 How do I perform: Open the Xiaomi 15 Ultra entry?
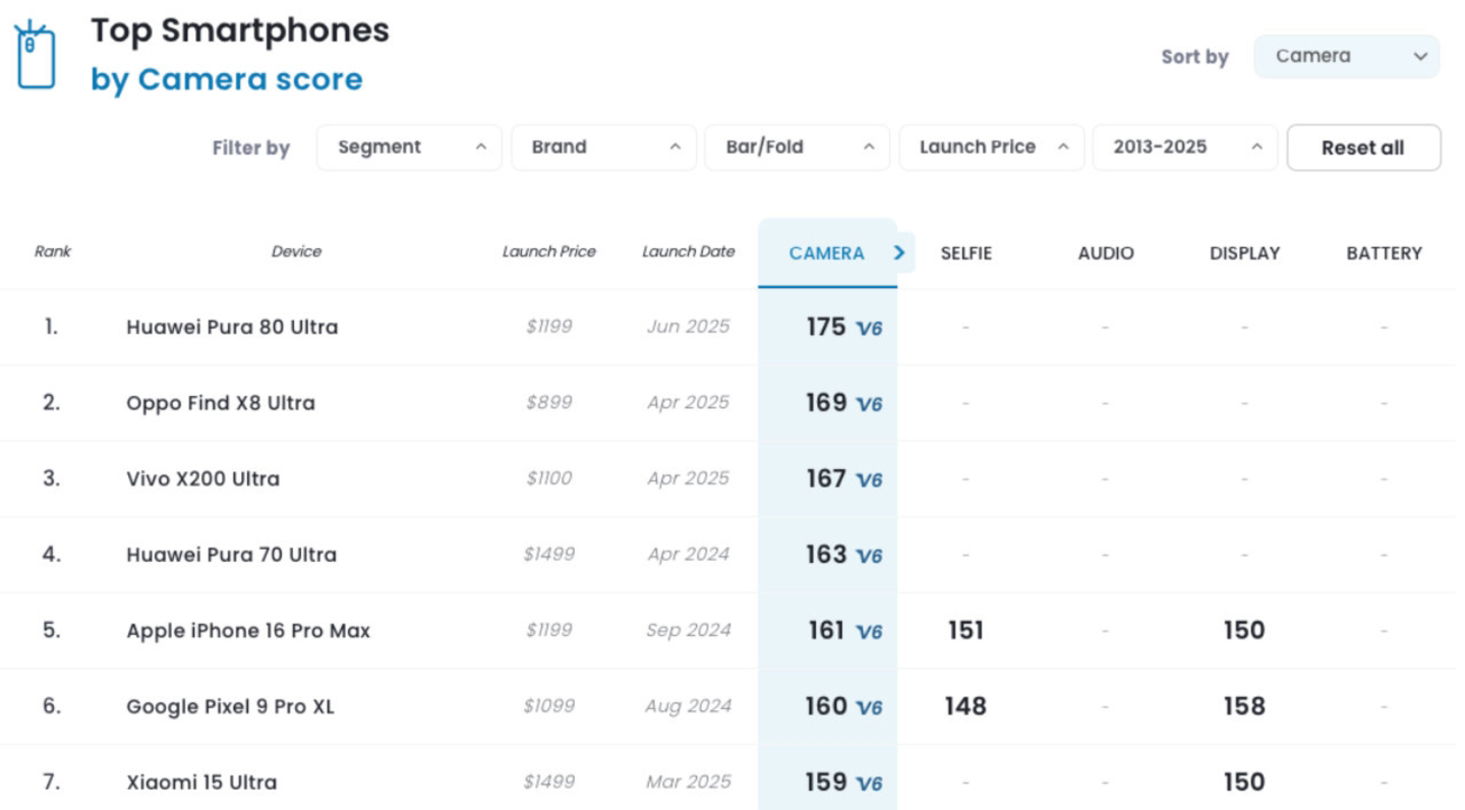(201, 782)
